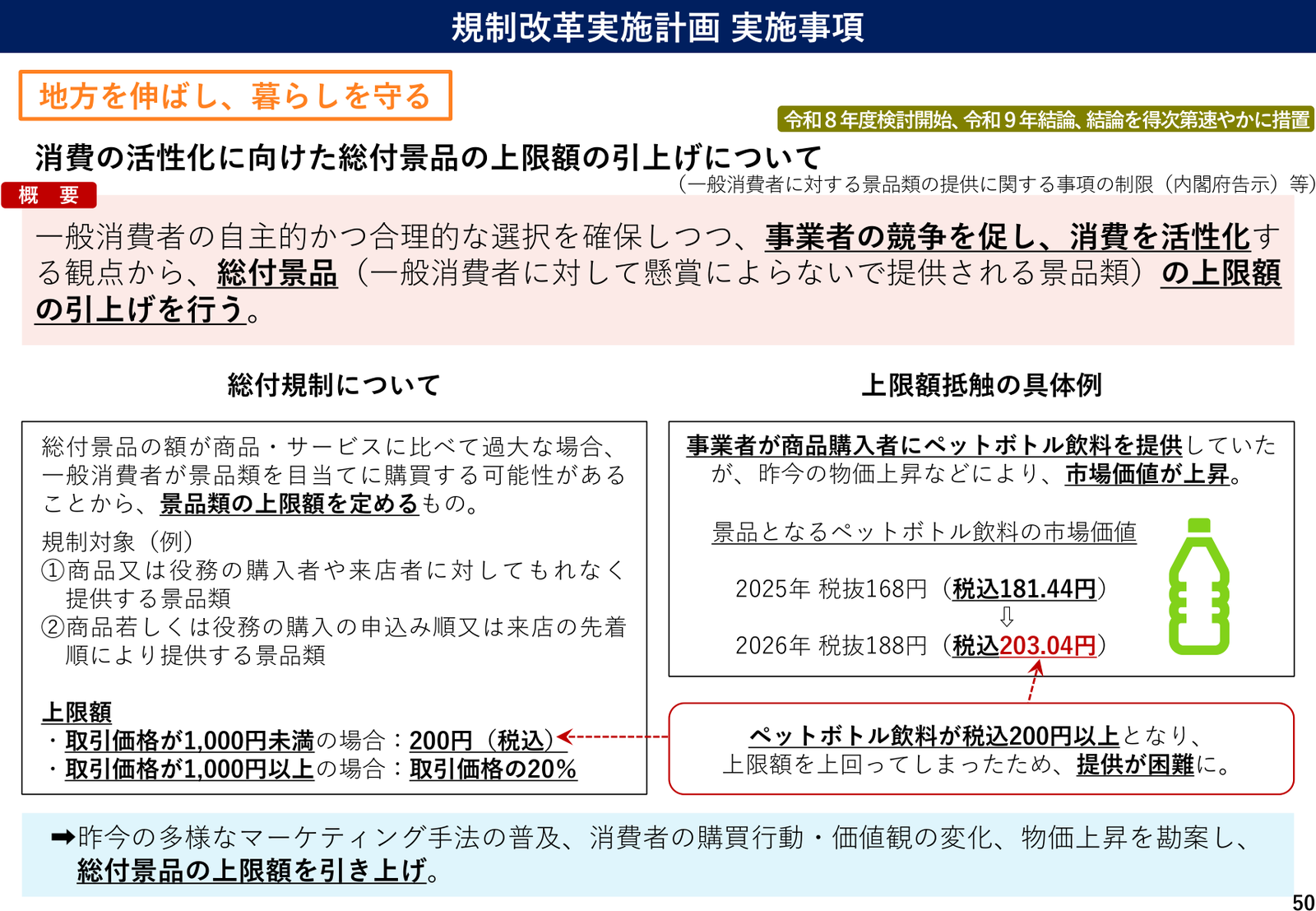
Task: Click the text 規制対象（例）
Action: coord(118,541)
